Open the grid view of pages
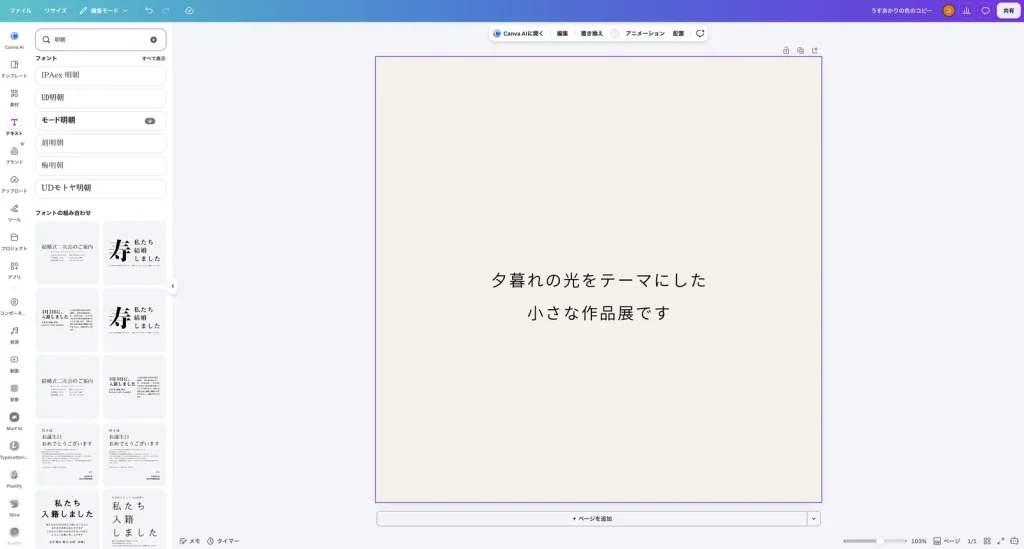Image resolution: width=1024 pixels, height=549 pixels. pos(987,541)
